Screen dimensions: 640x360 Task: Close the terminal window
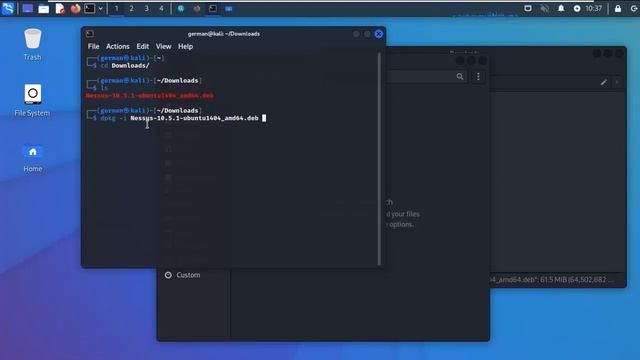pos(379,34)
